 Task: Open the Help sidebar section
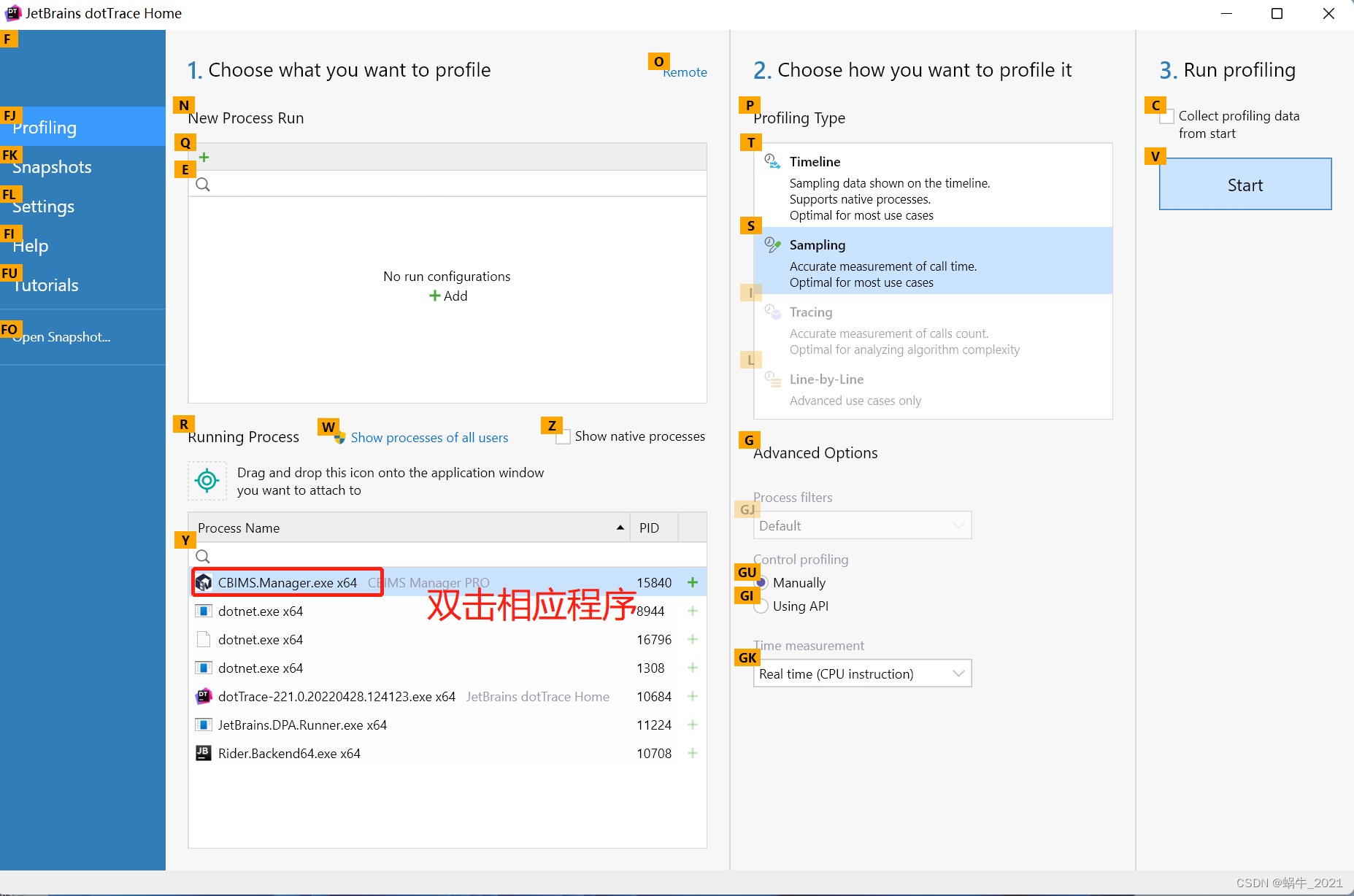pyautogui.click(x=82, y=245)
